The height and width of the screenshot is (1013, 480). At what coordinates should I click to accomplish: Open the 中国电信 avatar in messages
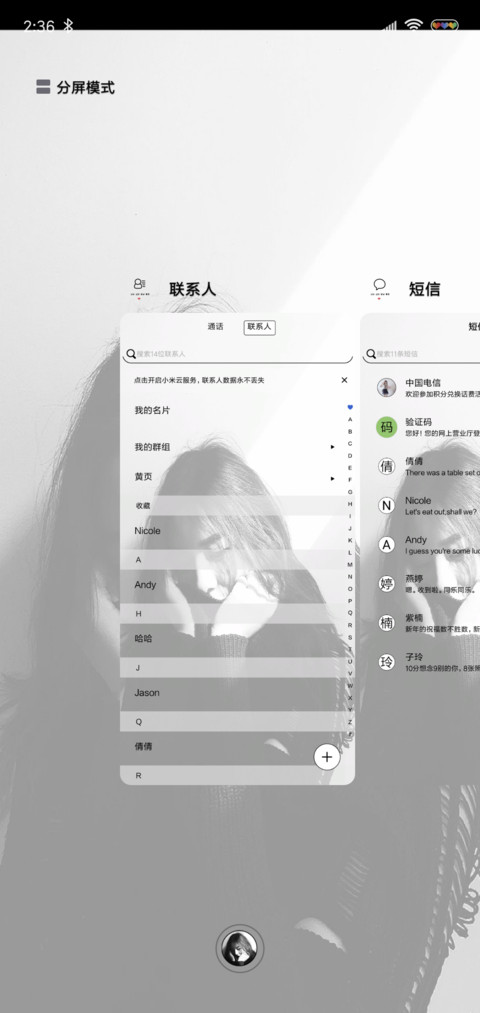[x=386, y=388]
